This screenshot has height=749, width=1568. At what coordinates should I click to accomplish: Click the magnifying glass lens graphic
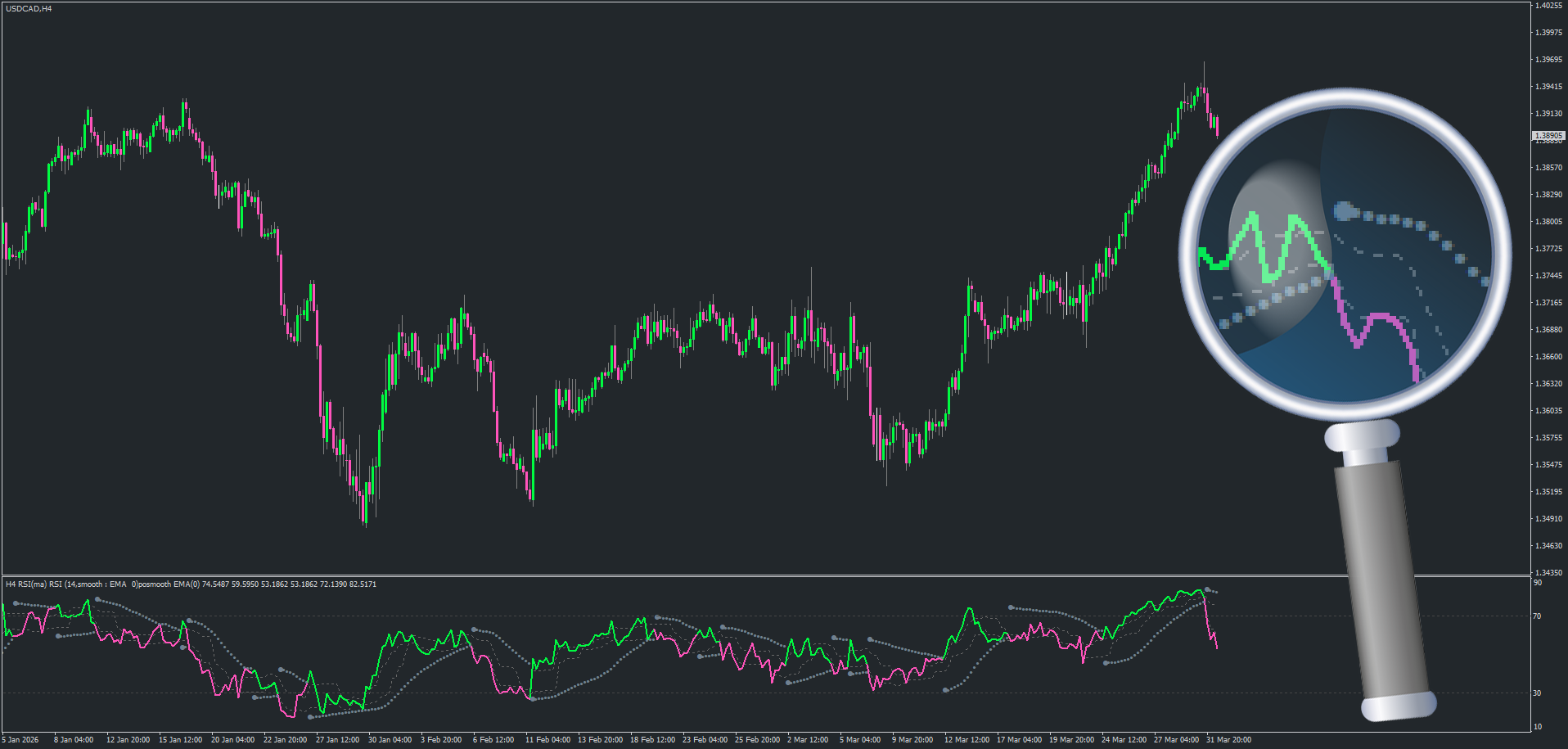coord(1345,254)
